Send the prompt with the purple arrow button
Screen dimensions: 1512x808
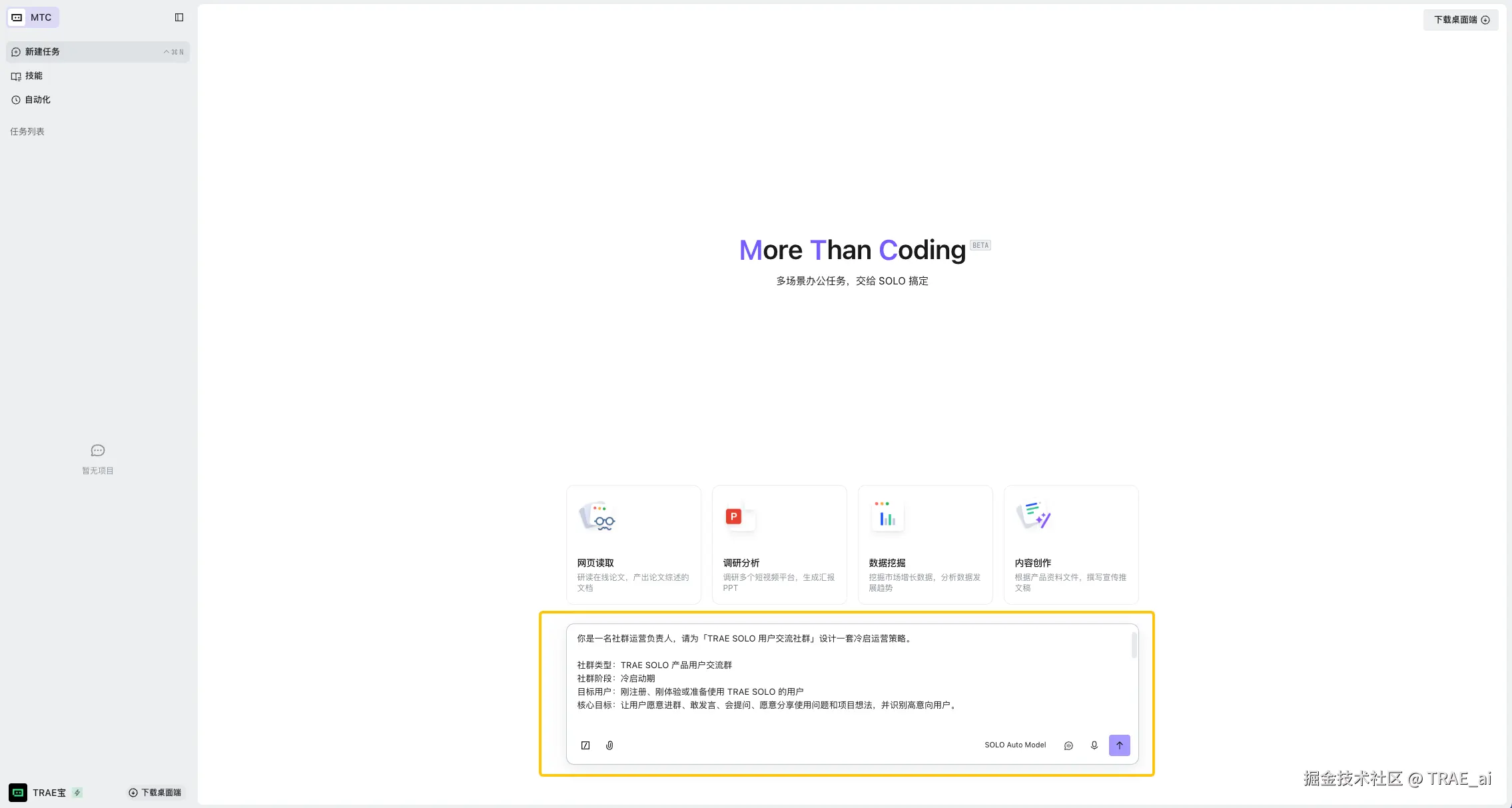pyautogui.click(x=1120, y=745)
